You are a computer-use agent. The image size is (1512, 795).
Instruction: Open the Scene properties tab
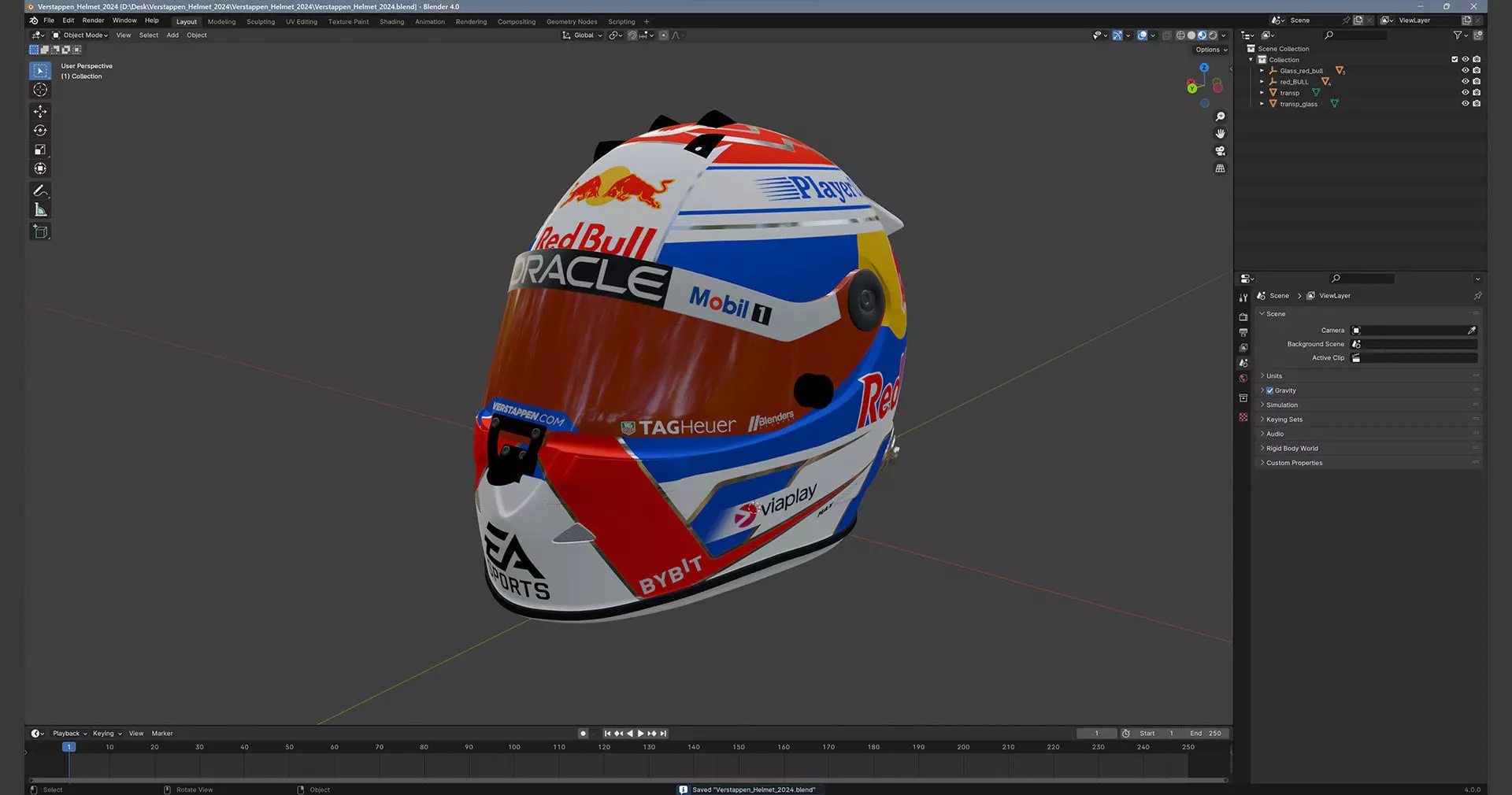(1243, 363)
